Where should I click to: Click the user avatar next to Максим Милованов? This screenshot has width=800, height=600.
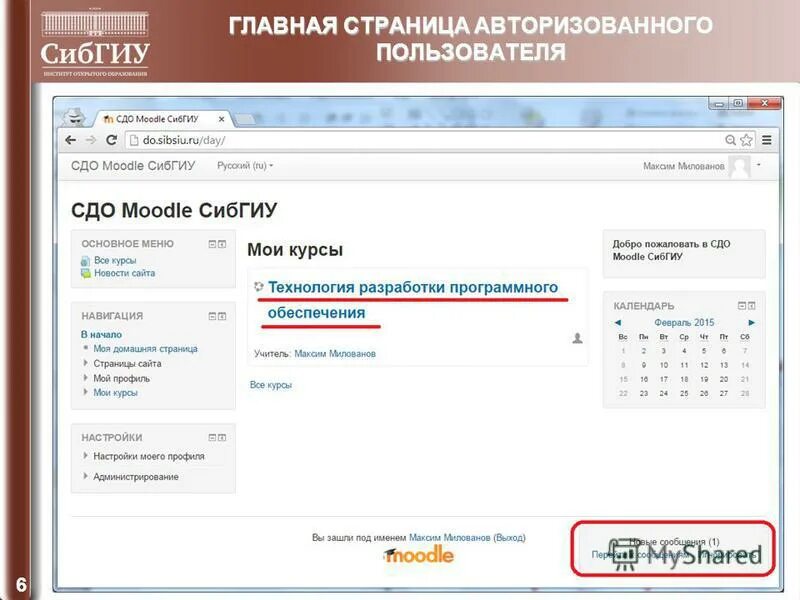[739, 166]
